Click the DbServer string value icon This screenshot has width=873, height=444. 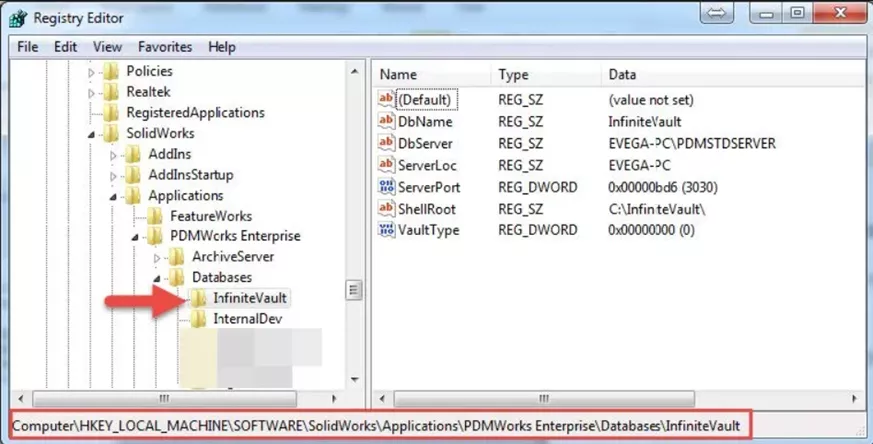tap(387, 143)
